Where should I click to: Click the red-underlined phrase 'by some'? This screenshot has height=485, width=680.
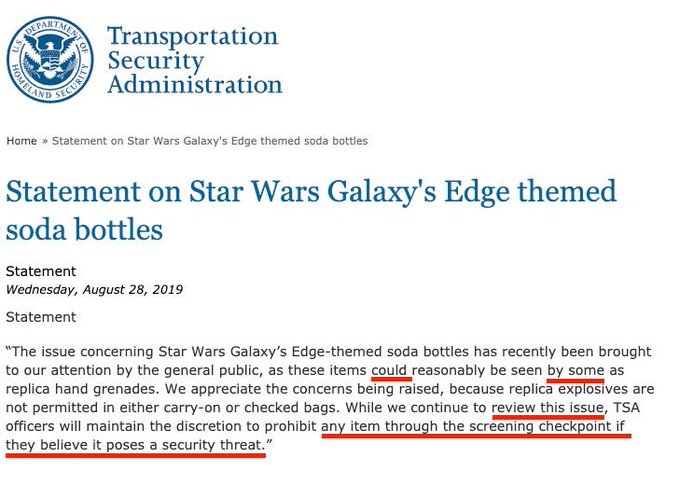pyautogui.click(x=575, y=370)
